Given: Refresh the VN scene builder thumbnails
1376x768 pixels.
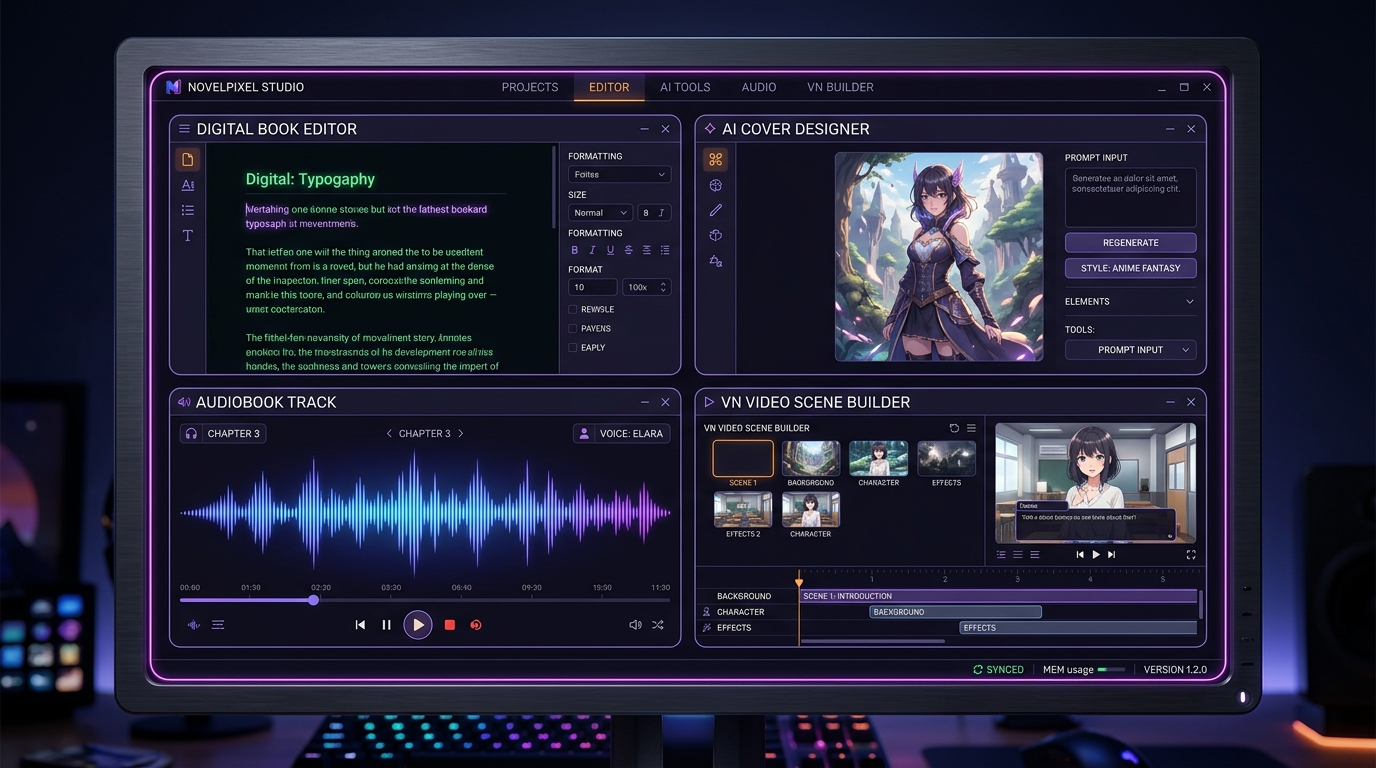Looking at the screenshot, I should pos(954,428).
